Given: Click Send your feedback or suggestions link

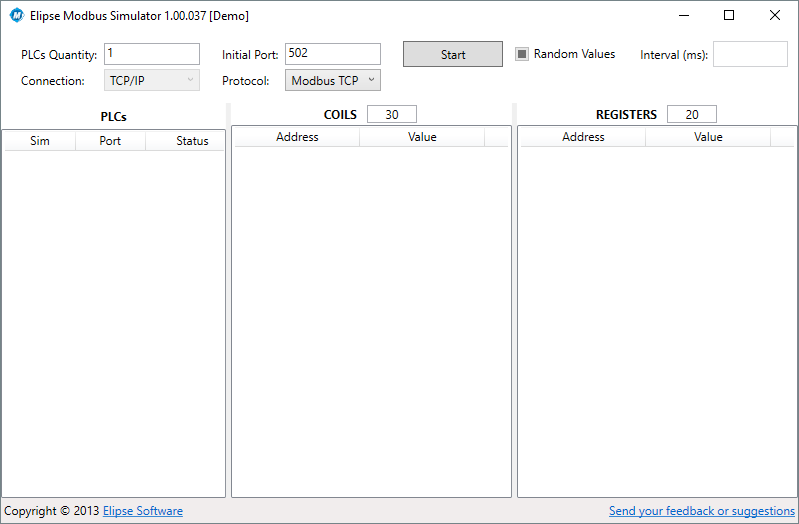Looking at the screenshot, I should (701, 511).
